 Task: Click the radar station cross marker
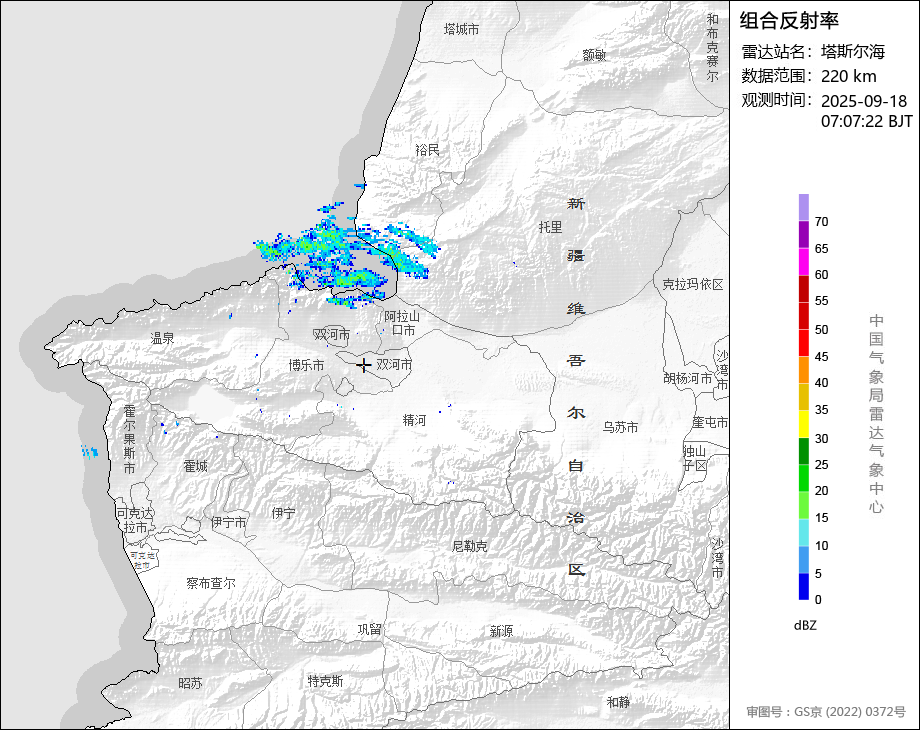[364, 366]
